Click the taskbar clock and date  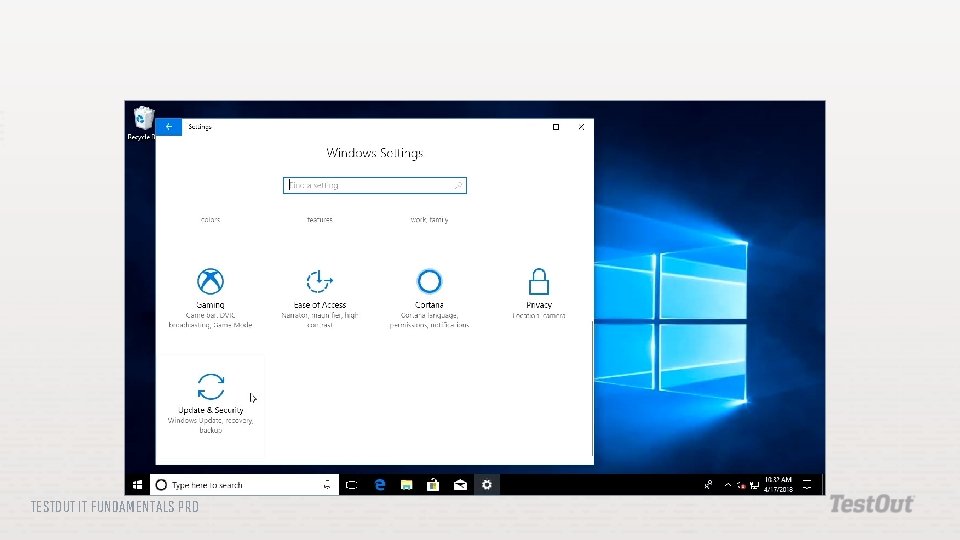[x=778, y=485]
